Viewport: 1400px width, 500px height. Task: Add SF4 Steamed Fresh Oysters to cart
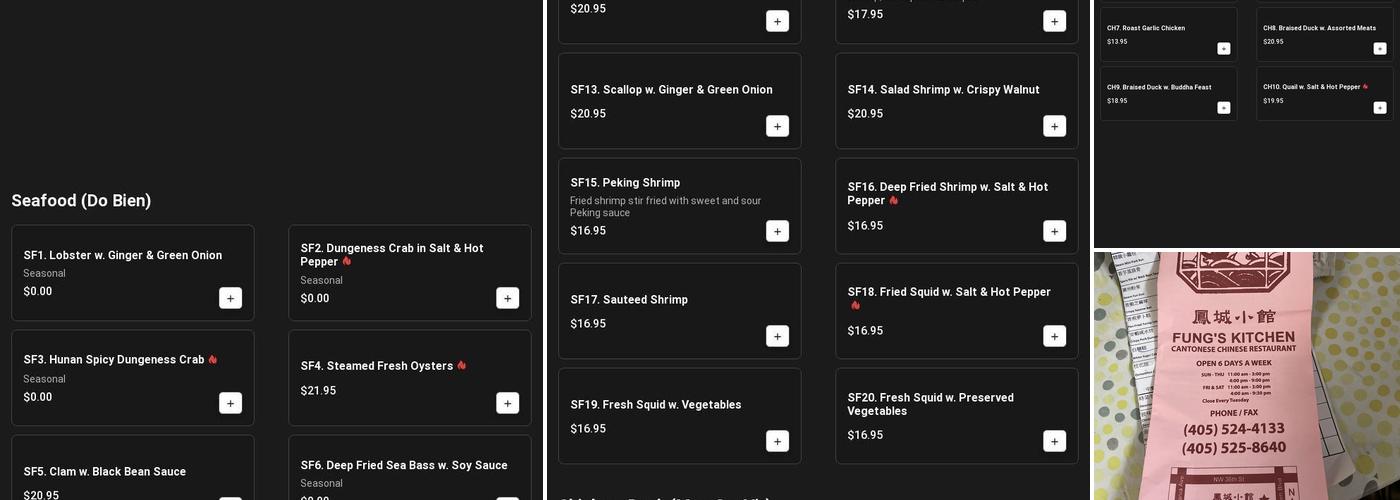click(507, 403)
